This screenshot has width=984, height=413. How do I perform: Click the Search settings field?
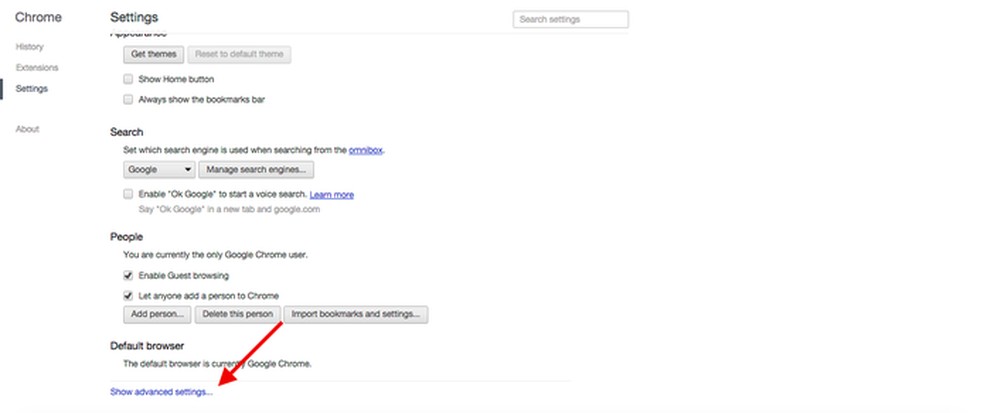click(570, 19)
